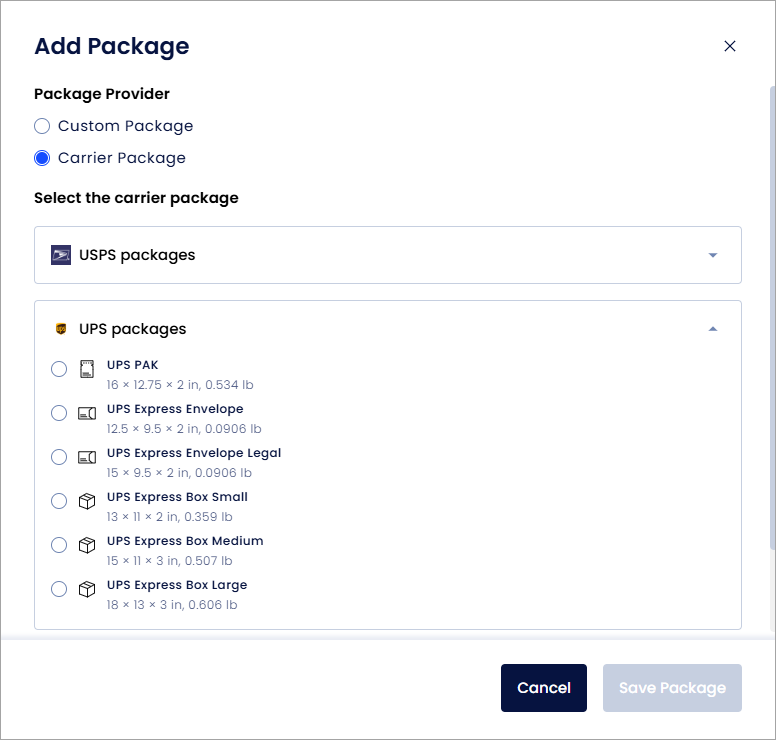Click the UPS Express Box Large label
The image size is (776, 740).
[x=177, y=585]
